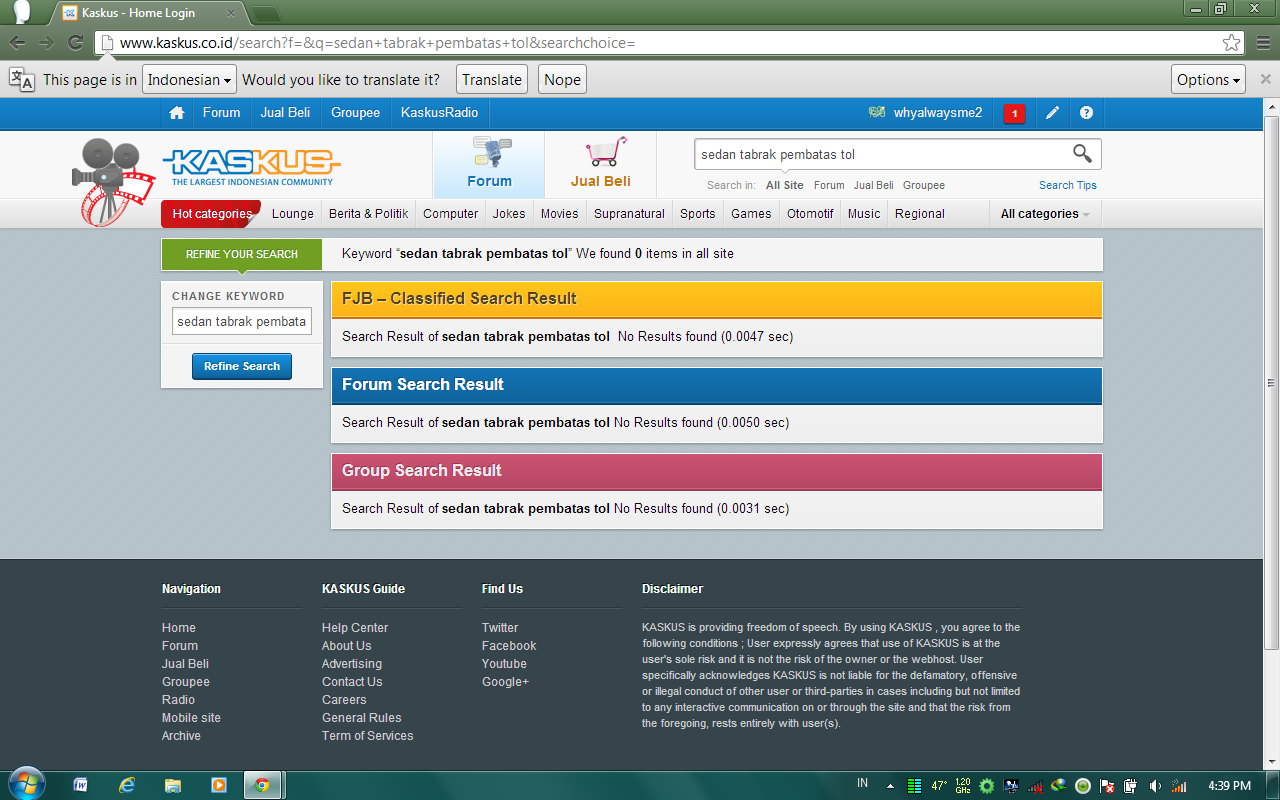Click the volume speaker tray icon
This screenshot has width=1280, height=800.
point(1155,786)
